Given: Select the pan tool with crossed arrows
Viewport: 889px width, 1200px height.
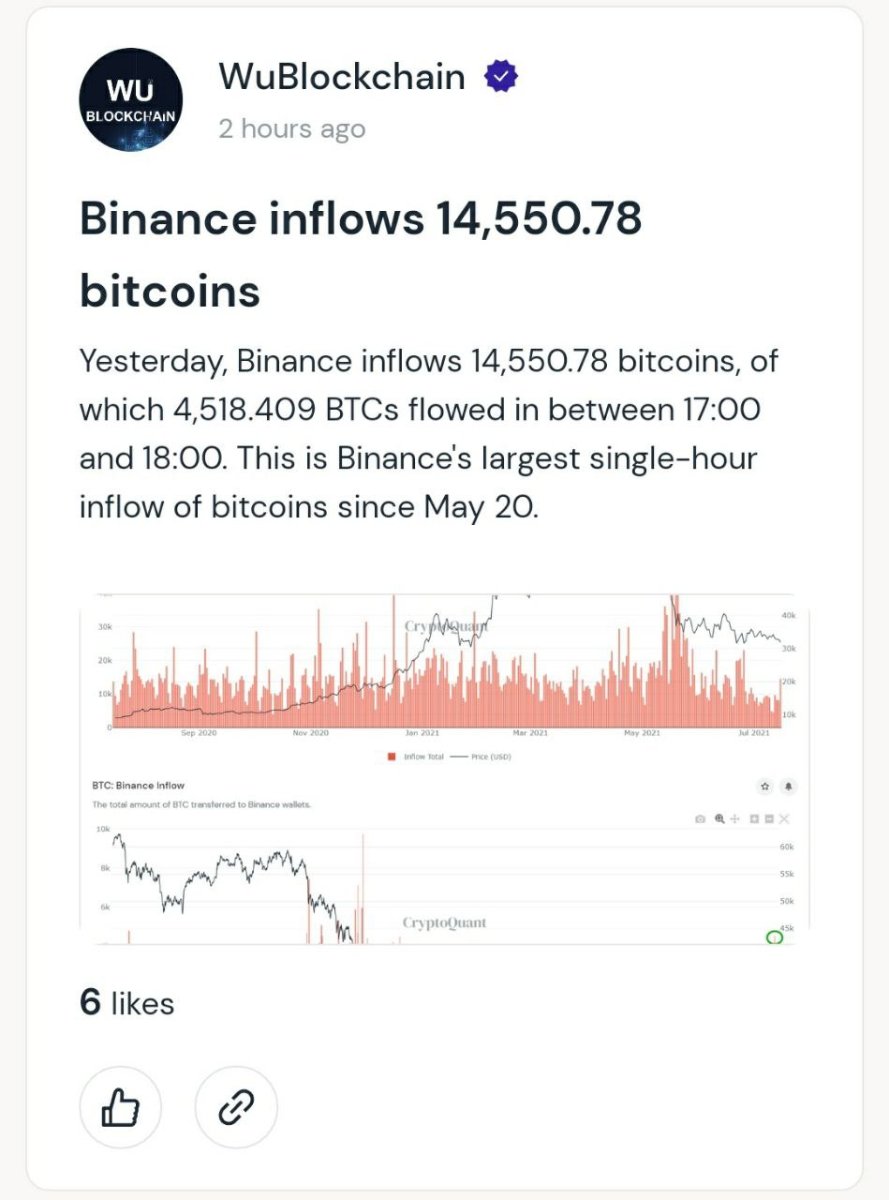Looking at the screenshot, I should [735, 819].
